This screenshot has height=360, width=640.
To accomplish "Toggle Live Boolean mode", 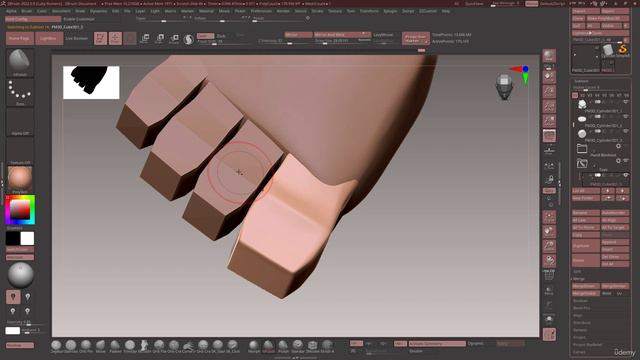I will tap(77, 38).
